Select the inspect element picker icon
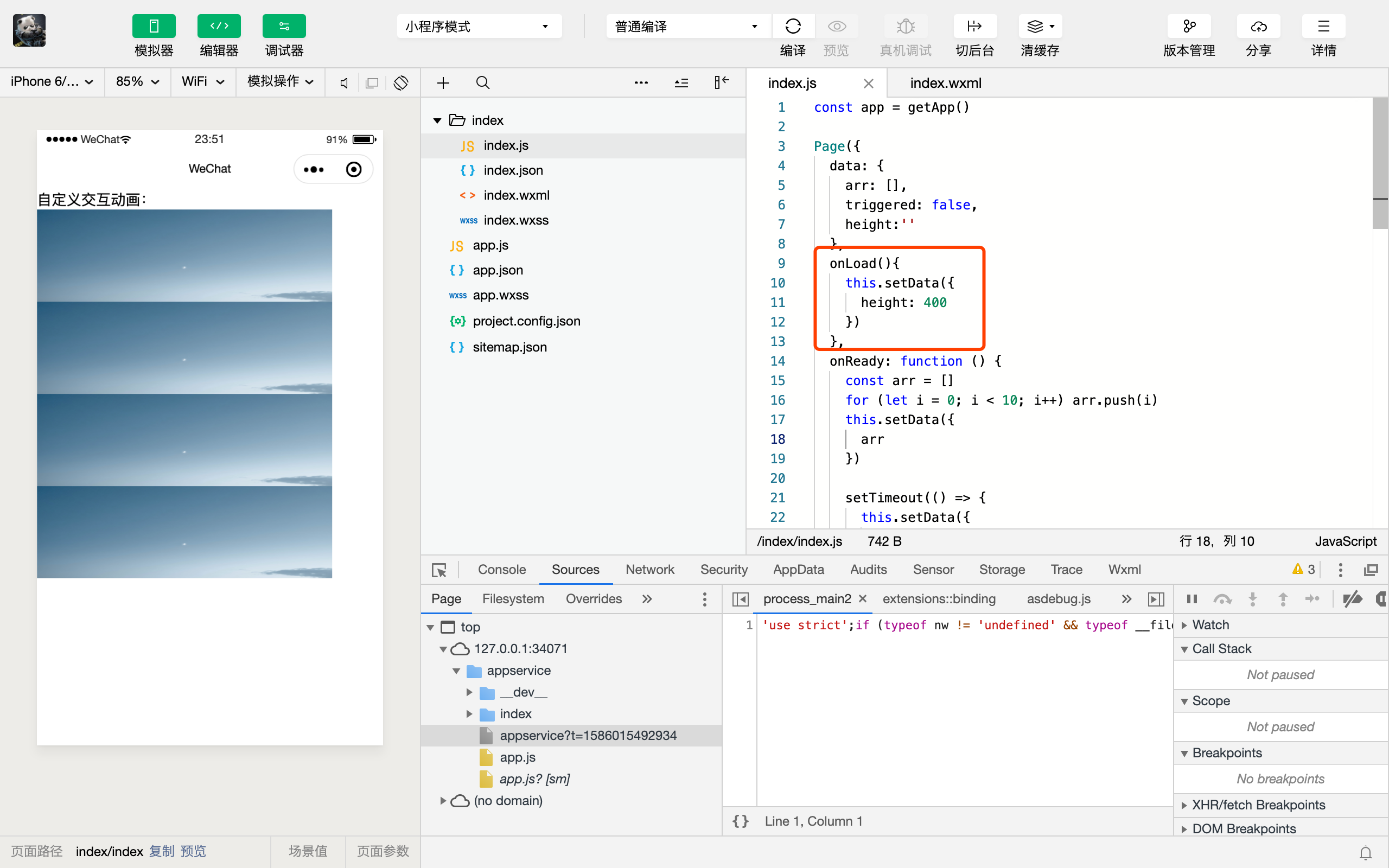The width and height of the screenshot is (1389, 868). 439,570
